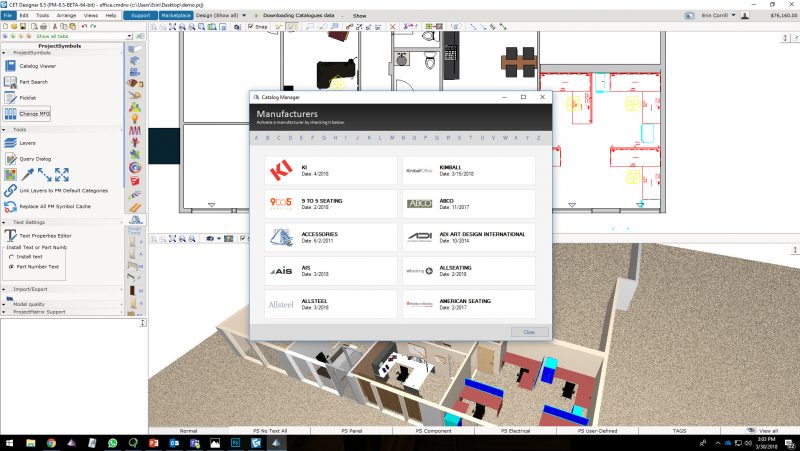
Task: Click Link Layers to PM Default Categories
Action: [56, 190]
